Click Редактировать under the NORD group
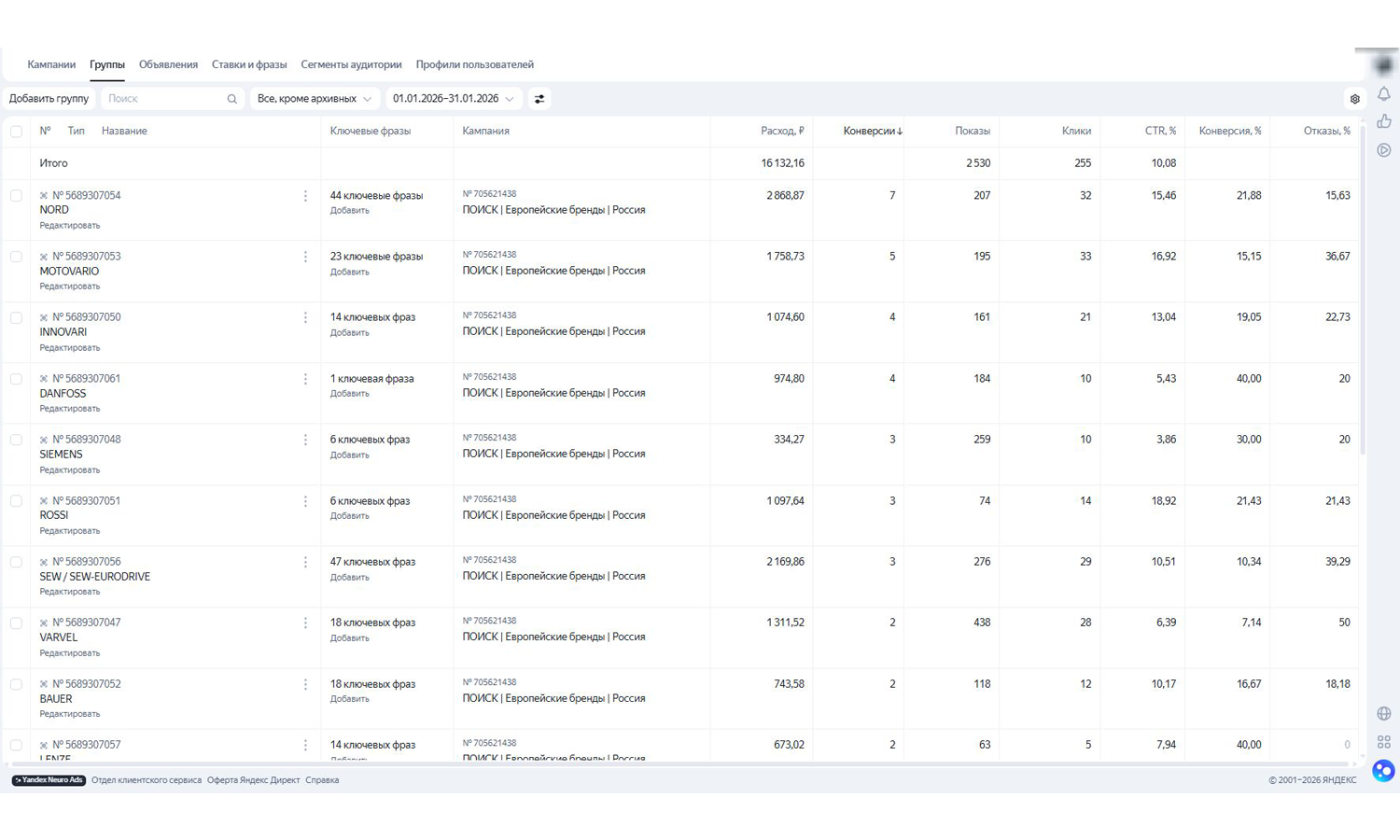The width and height of the screenshot is (1400, 840). point(70,226)
